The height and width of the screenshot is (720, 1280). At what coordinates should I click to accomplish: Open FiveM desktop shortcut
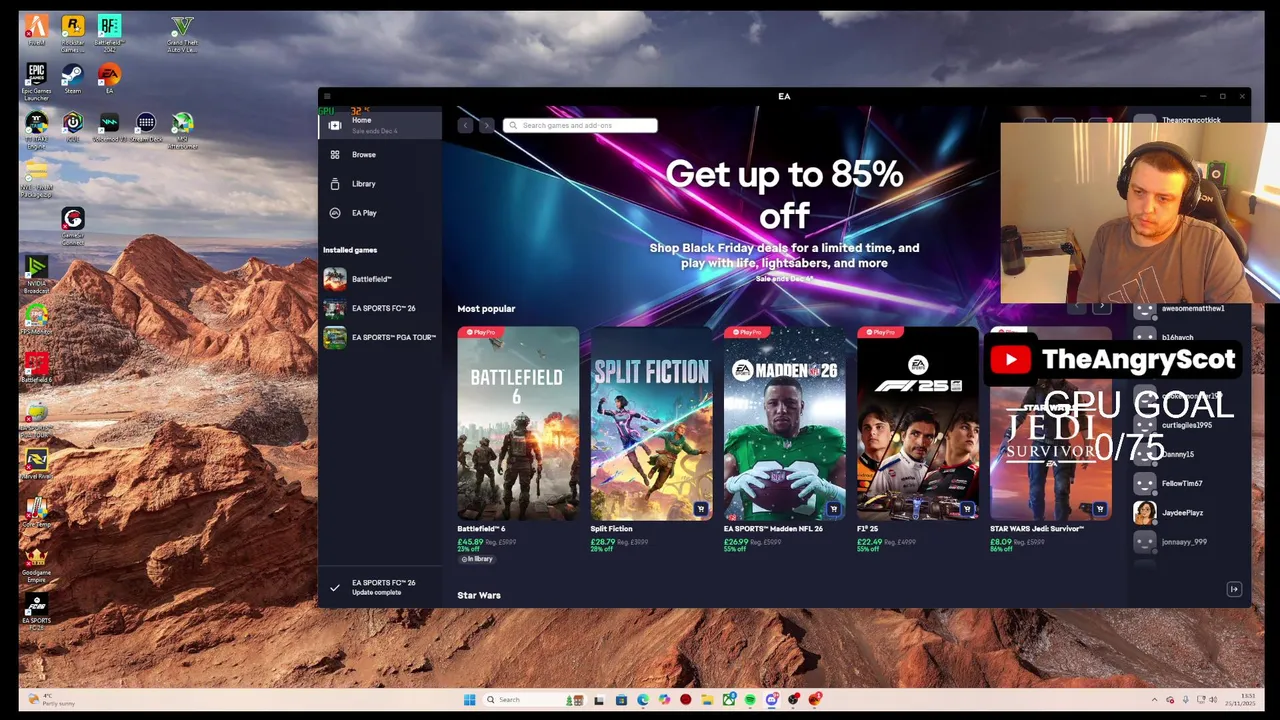36,30
